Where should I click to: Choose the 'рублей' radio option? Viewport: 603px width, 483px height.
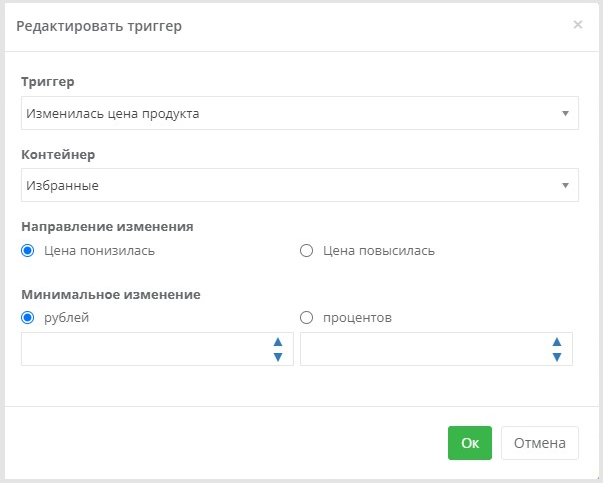tap(28, 318)
